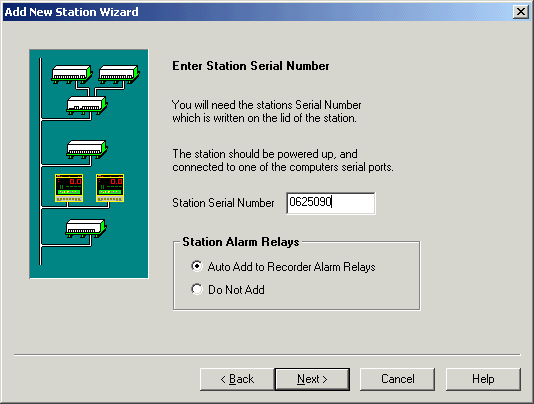Select the Do Not Add option

(x=197, y=289)
